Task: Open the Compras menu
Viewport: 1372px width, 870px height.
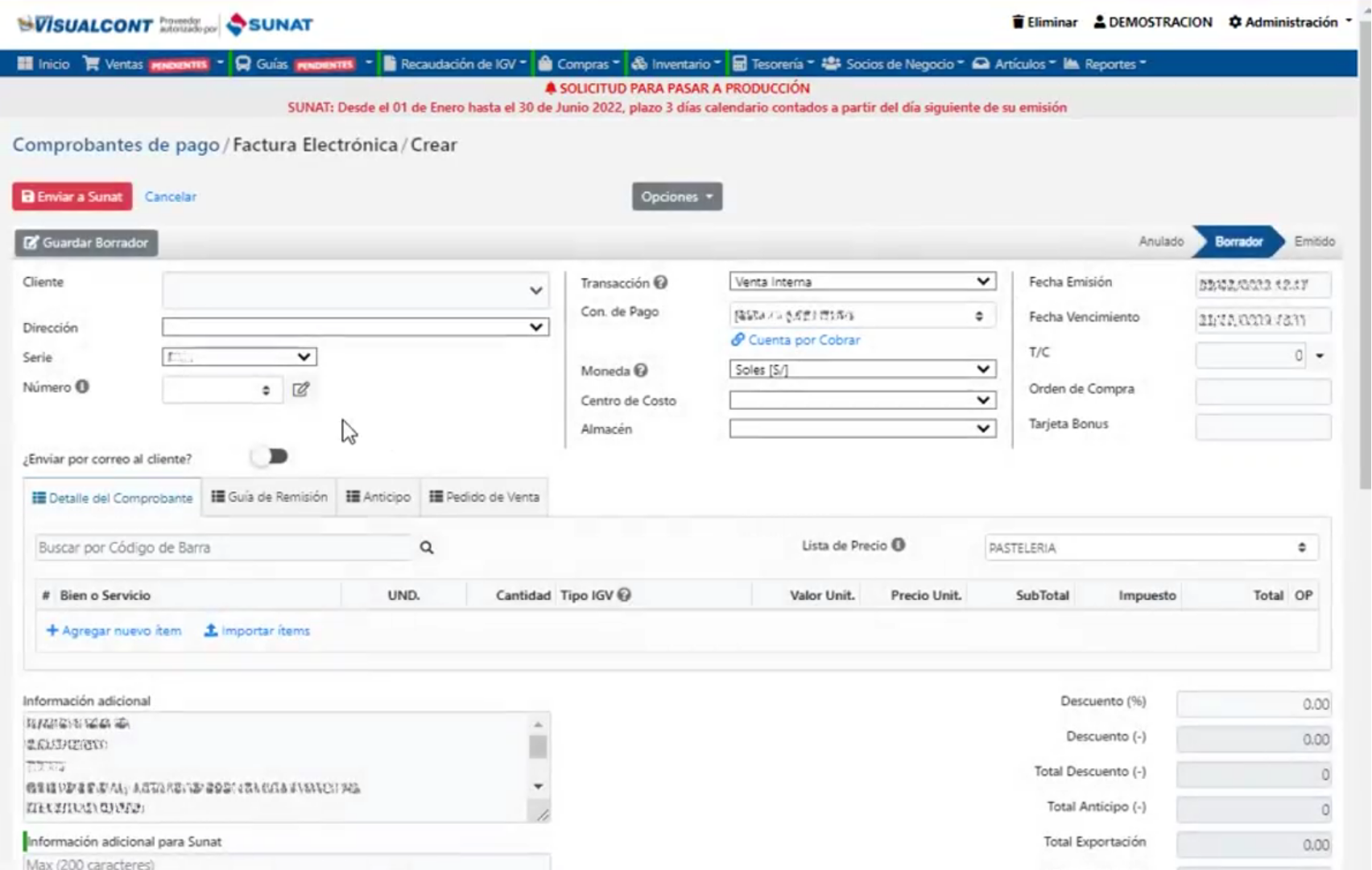Action: pos(579,64)
